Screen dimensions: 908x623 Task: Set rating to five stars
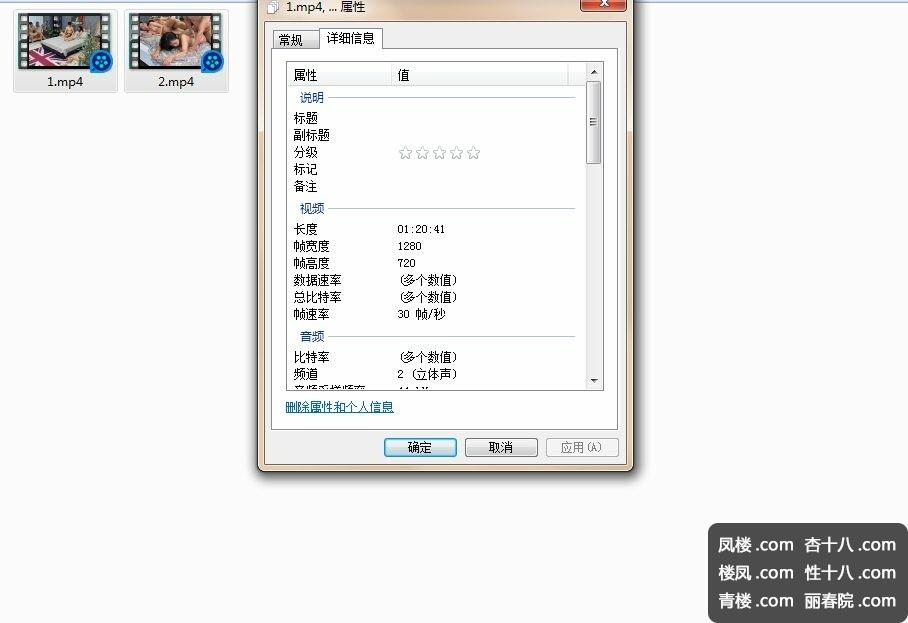(x=473, y=153)
